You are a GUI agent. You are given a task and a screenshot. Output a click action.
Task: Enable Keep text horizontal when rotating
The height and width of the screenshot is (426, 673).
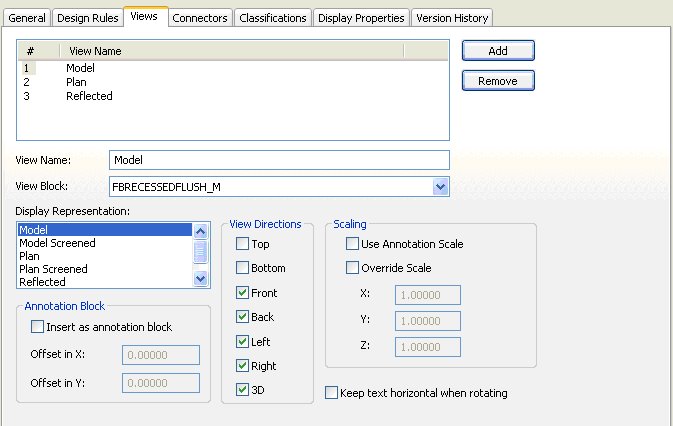point(332,394)
